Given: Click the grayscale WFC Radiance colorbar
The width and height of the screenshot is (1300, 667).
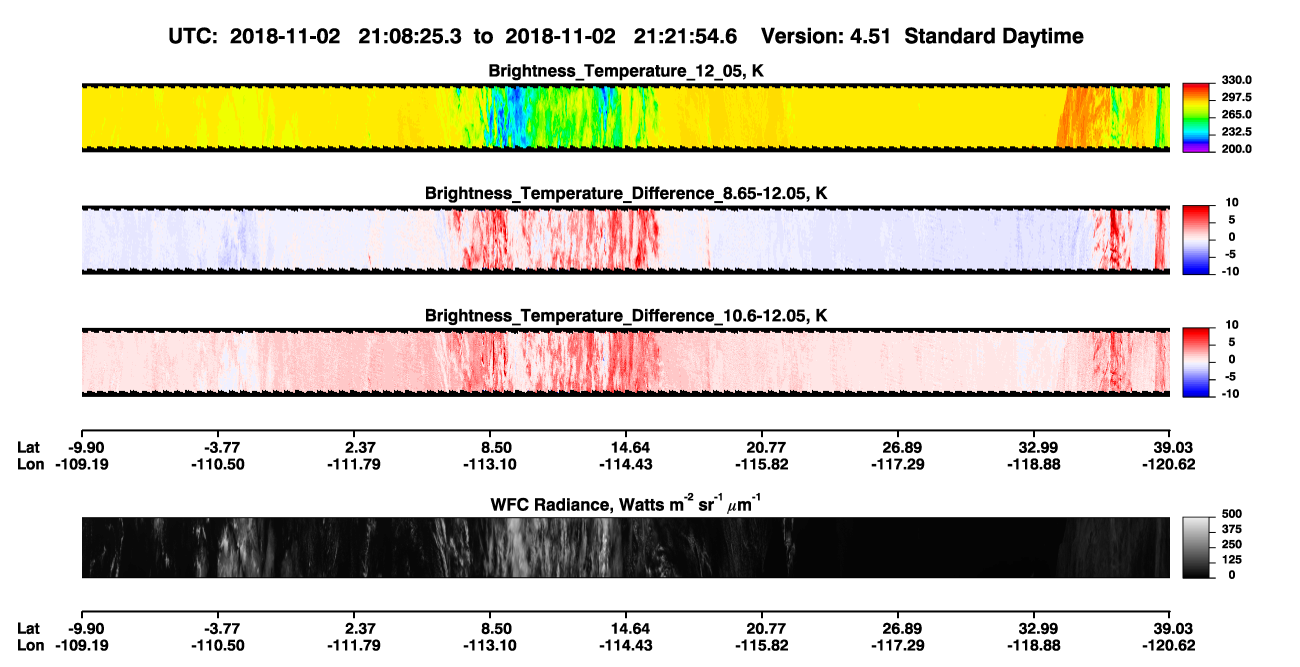Looking at the screenshot, I should pyautogui.click(x=1196, y=546).
